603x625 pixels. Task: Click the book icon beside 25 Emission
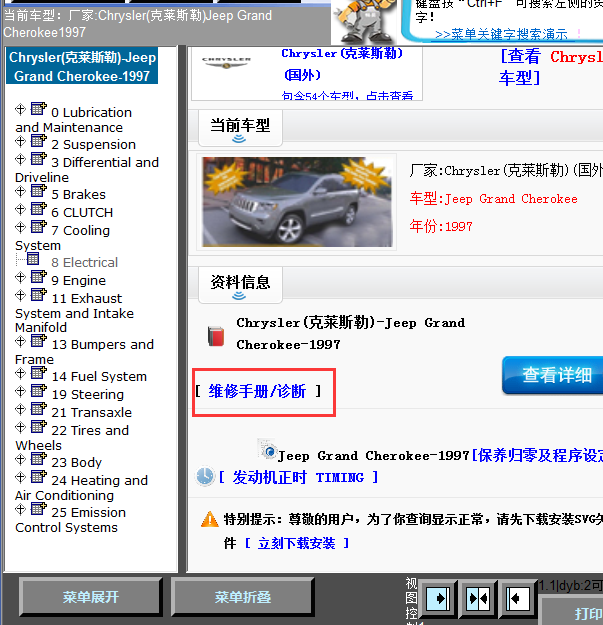[39, 509]
